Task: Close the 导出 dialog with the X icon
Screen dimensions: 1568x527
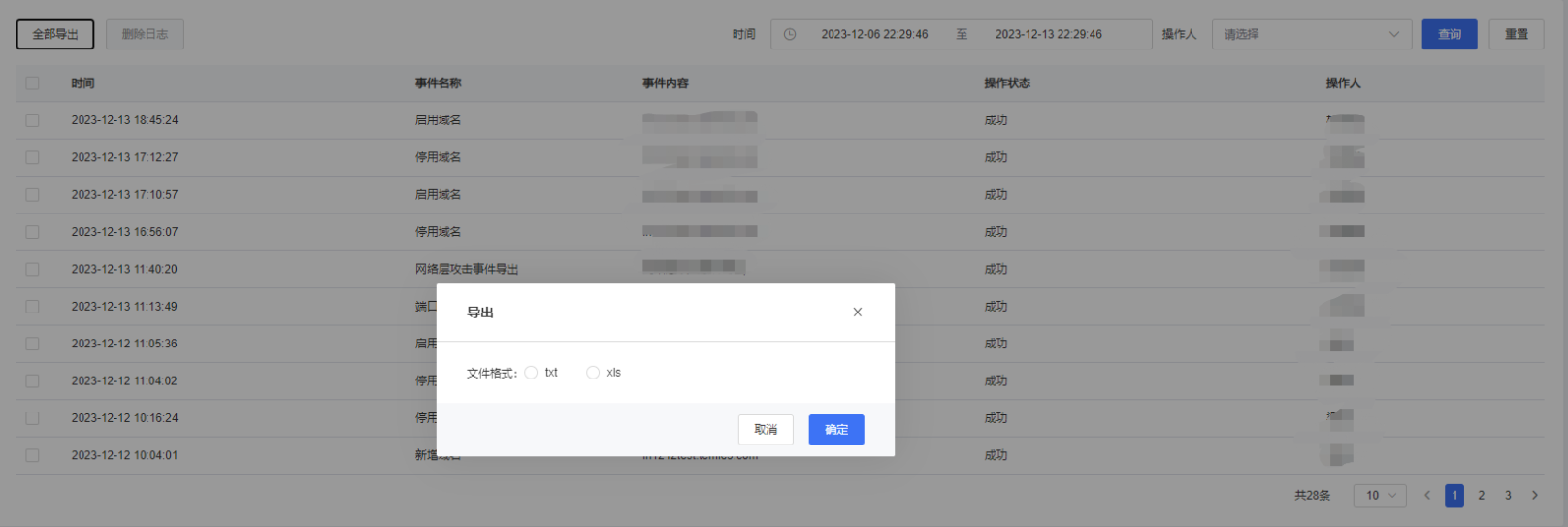Action: 857,313
